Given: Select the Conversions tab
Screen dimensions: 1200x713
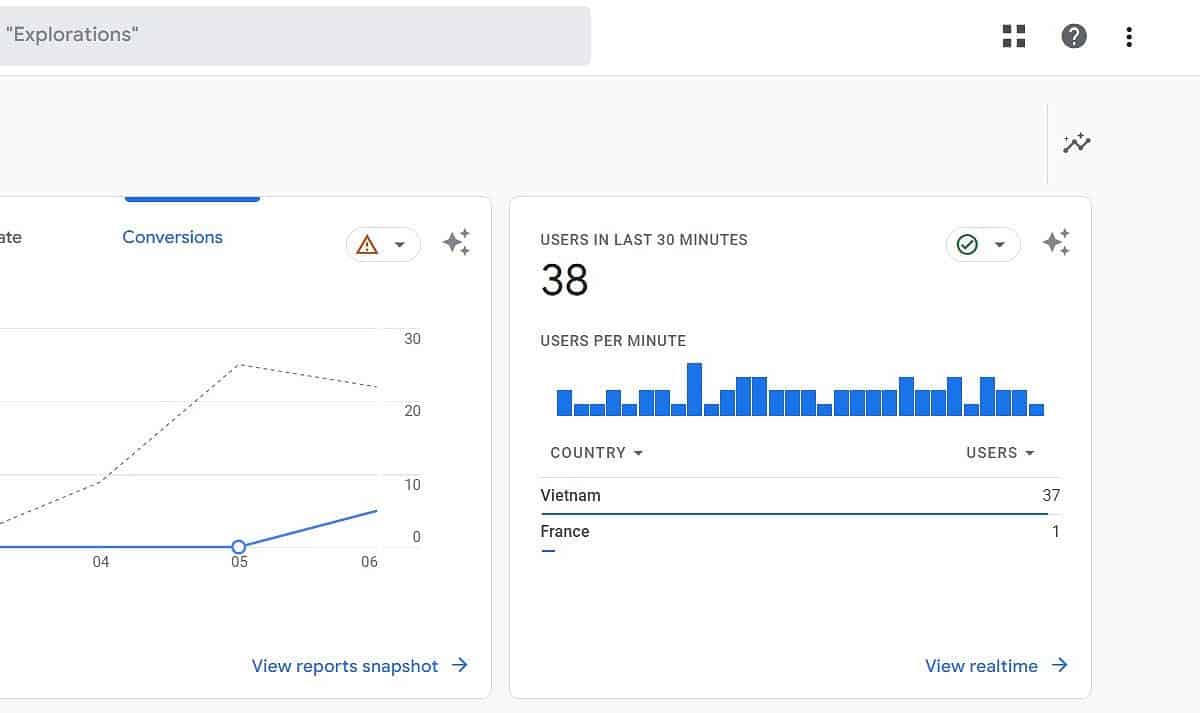Looking at the screenshot, I should pos(172,237).
